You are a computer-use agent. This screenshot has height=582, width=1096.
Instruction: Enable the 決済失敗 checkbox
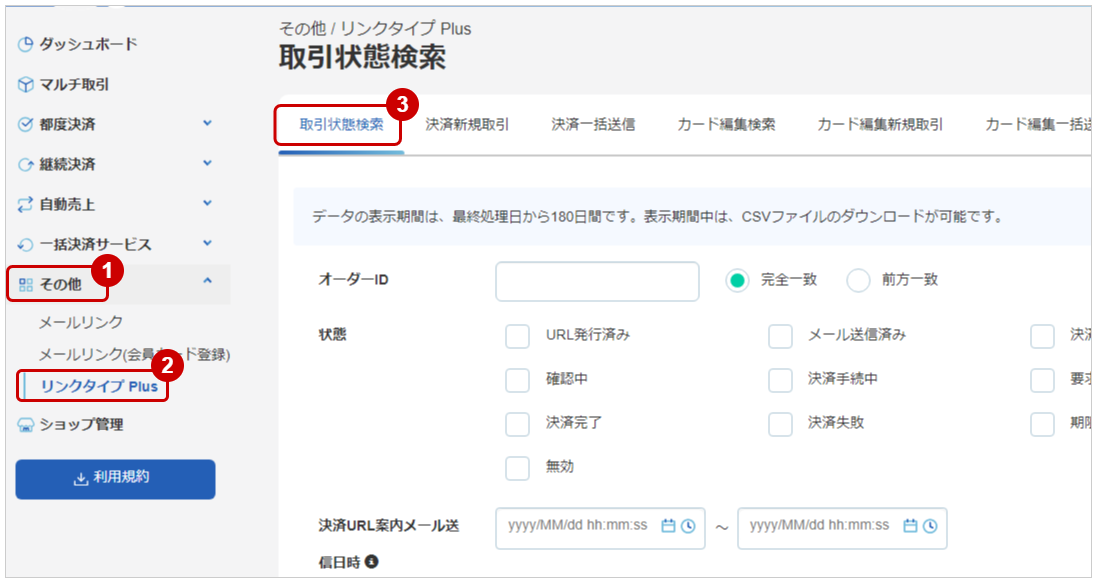point(780,424)
